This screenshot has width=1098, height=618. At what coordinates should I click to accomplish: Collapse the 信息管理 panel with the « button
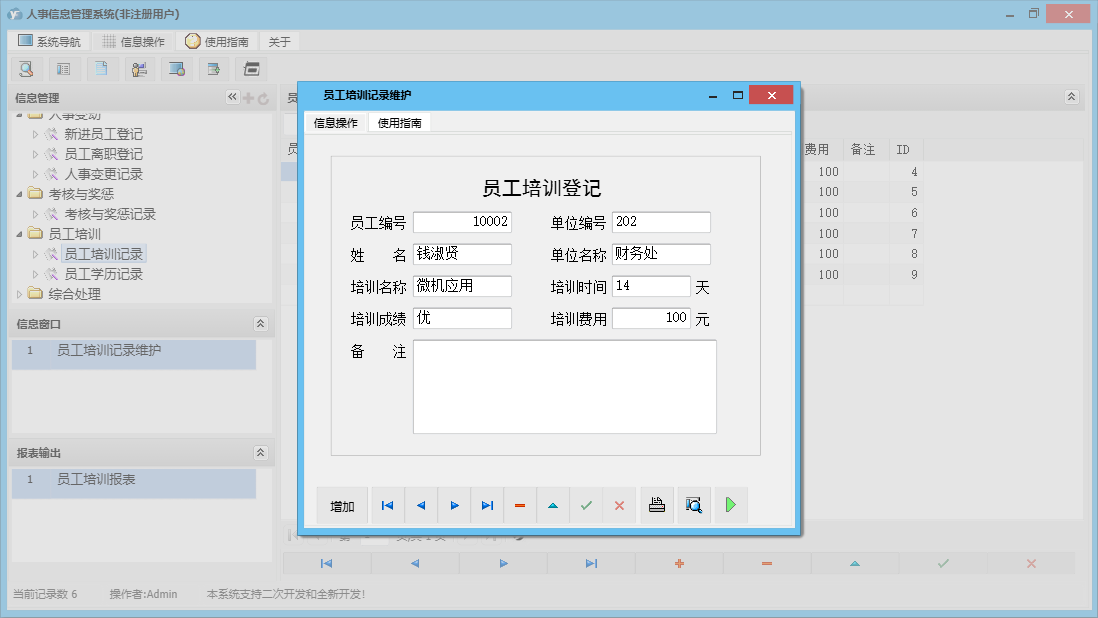232,97
